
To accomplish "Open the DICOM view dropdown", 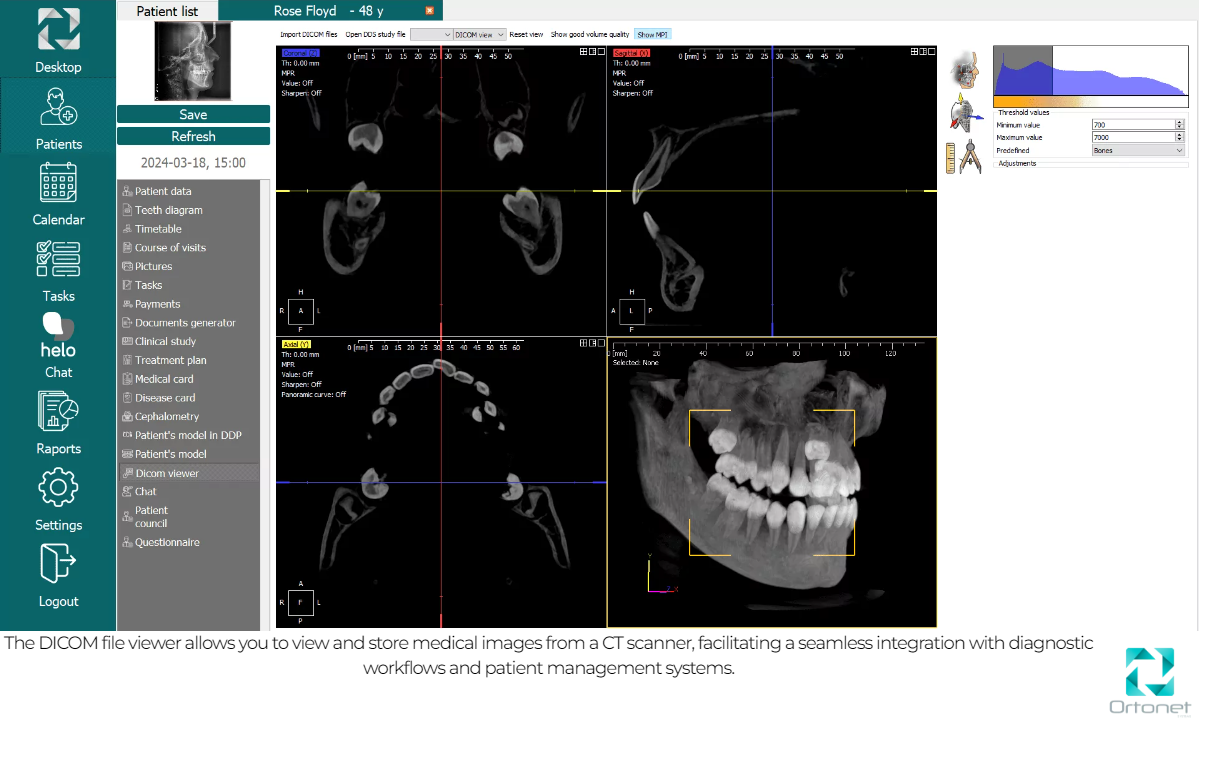I will point(480,34).
